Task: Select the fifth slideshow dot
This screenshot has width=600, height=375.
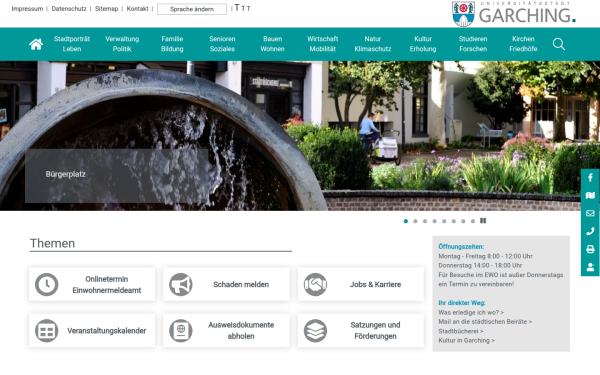Action: pos(444,221)
